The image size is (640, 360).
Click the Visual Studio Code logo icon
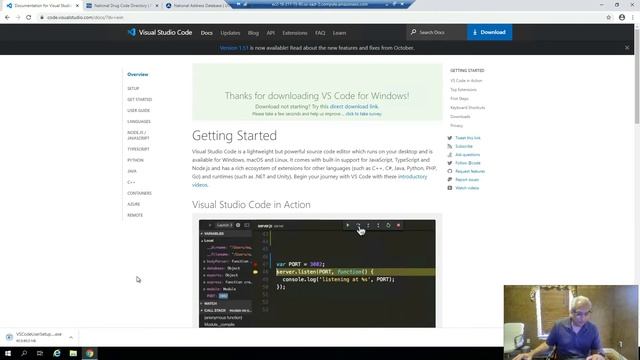pos(131,32)
